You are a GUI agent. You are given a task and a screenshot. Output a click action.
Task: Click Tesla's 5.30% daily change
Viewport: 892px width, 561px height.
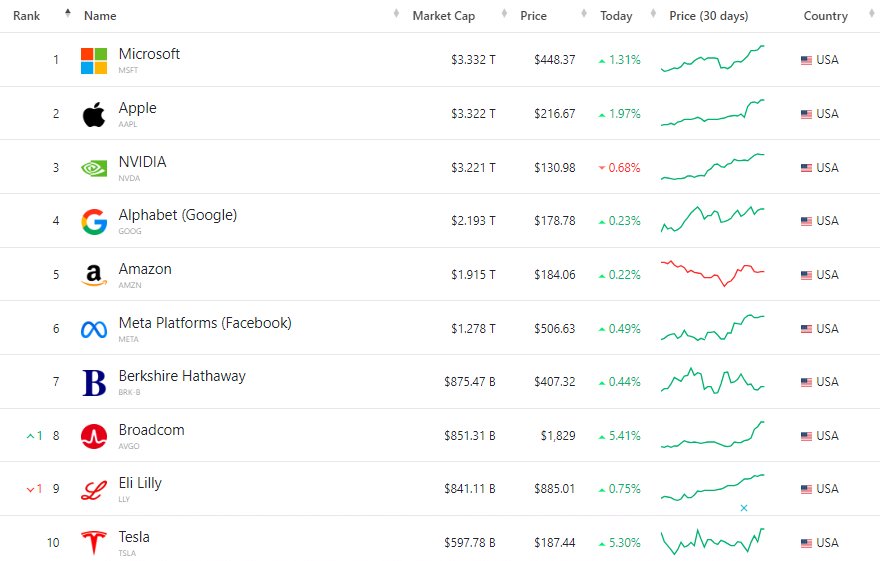pos(620,543)
